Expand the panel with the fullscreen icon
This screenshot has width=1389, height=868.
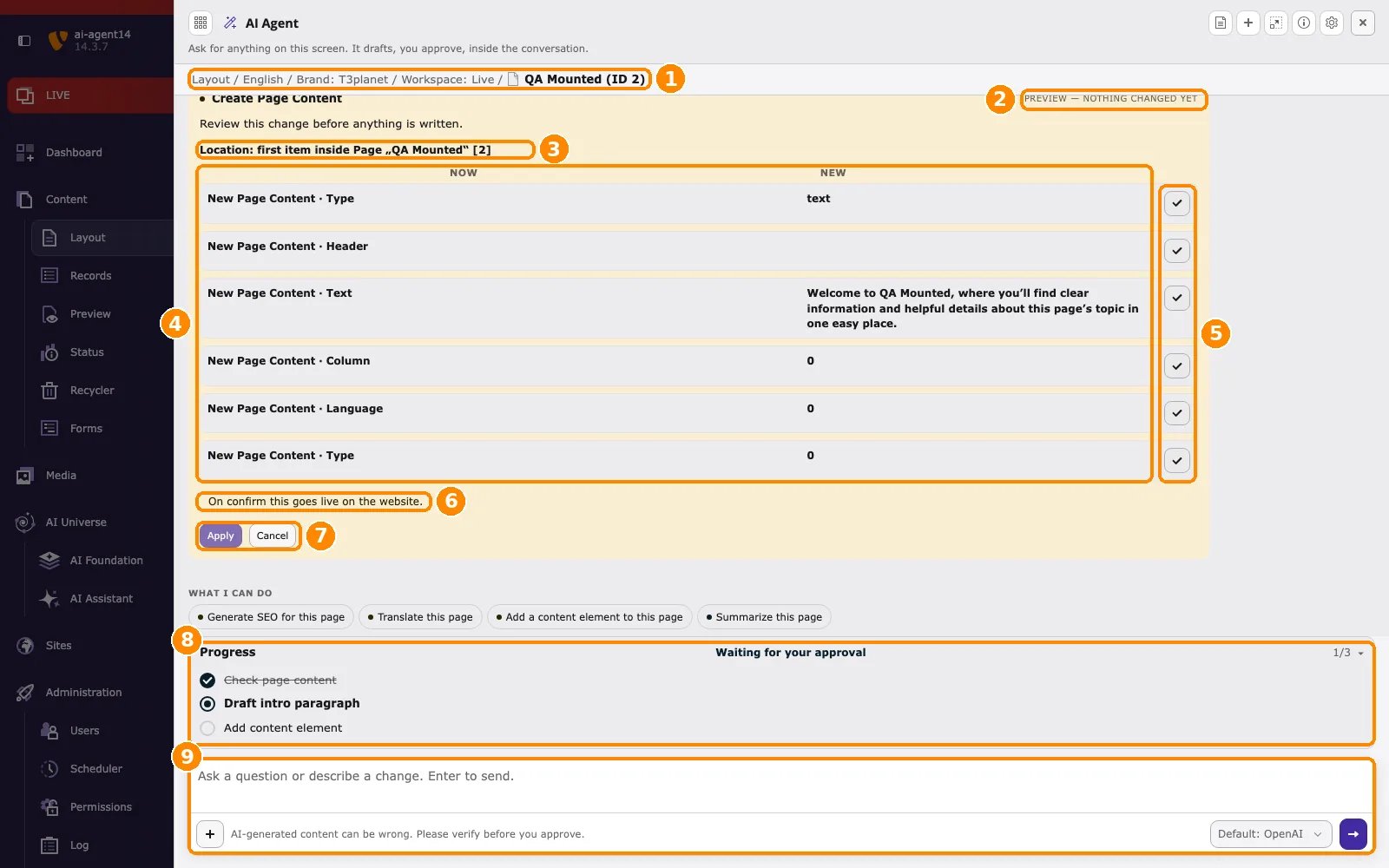point(1276,23)
